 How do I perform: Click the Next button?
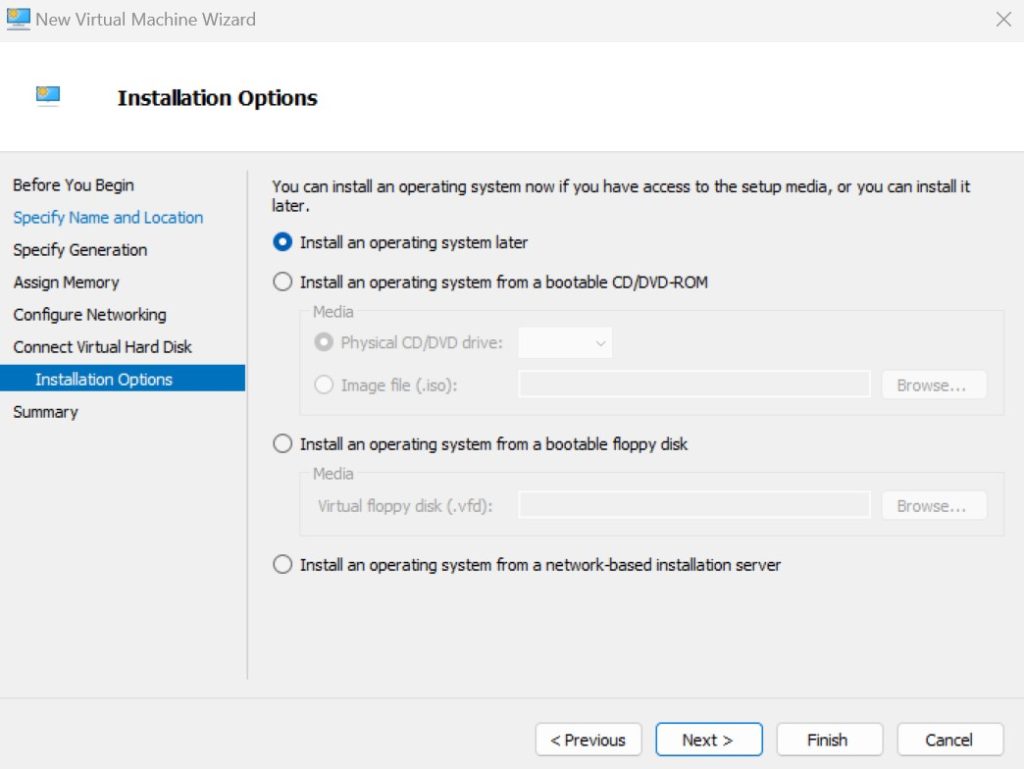coord(708,740)
